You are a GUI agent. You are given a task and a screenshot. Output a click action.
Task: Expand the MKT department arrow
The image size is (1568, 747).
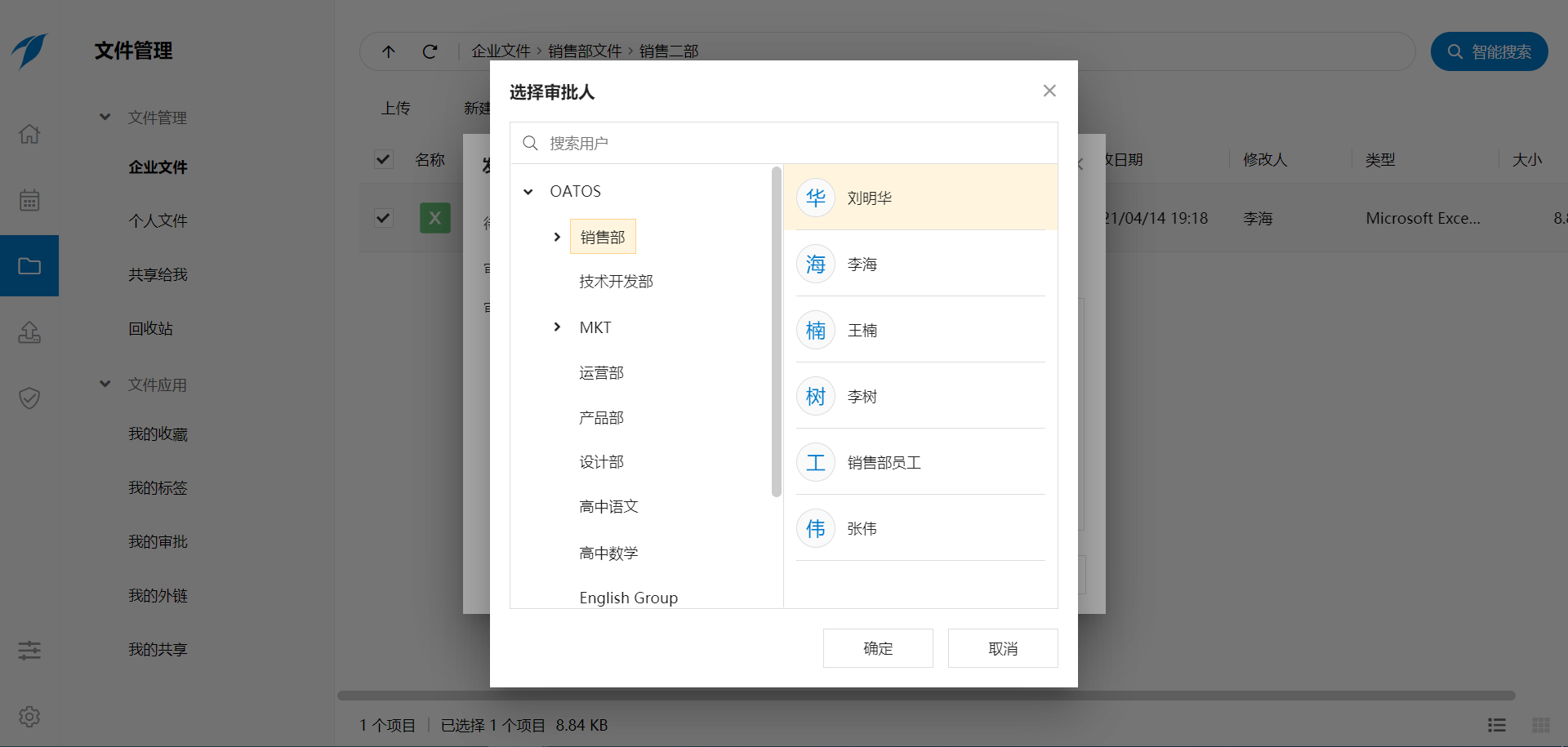coord(557,327)
